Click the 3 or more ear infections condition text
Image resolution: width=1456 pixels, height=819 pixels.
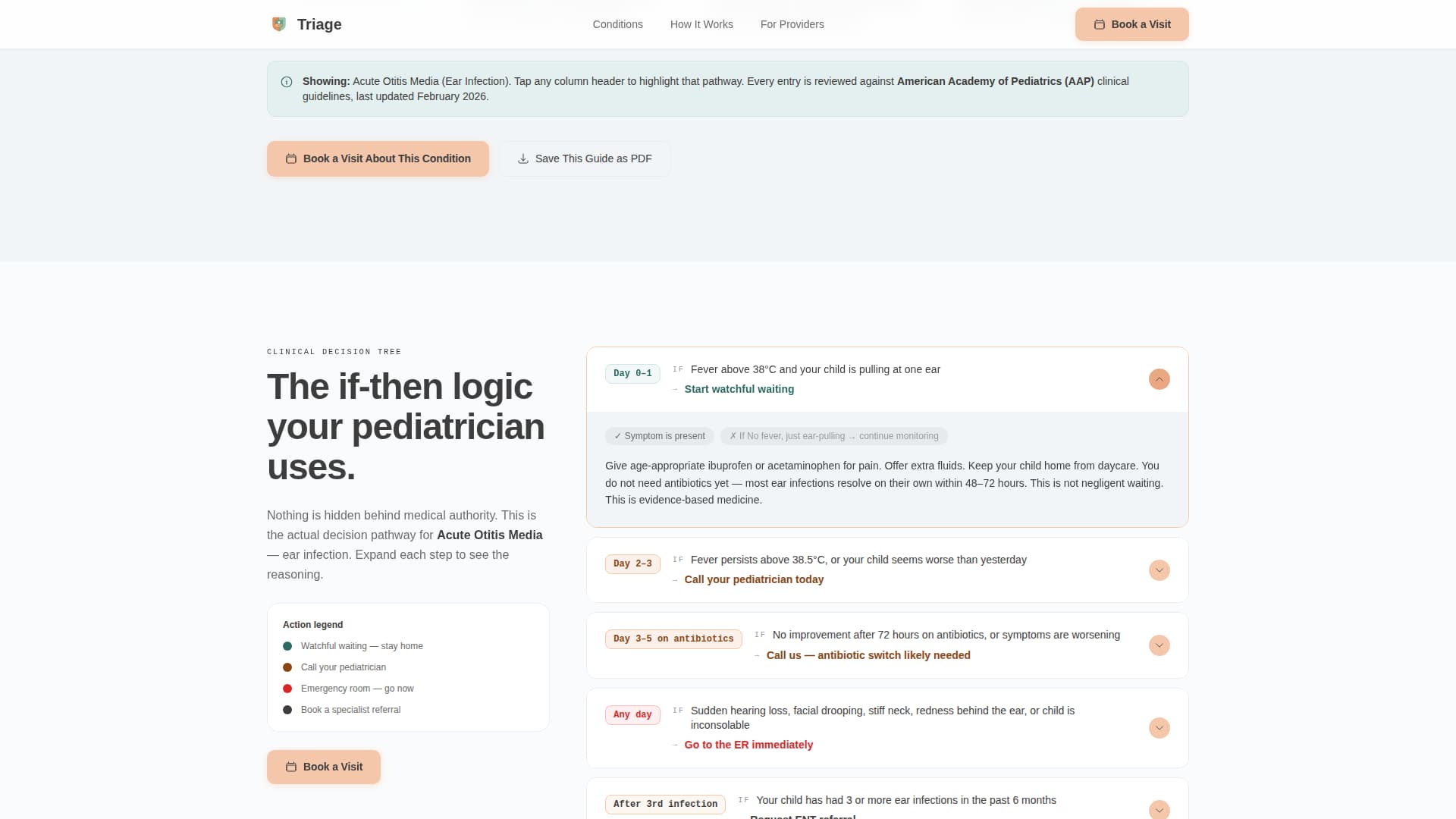906,800
